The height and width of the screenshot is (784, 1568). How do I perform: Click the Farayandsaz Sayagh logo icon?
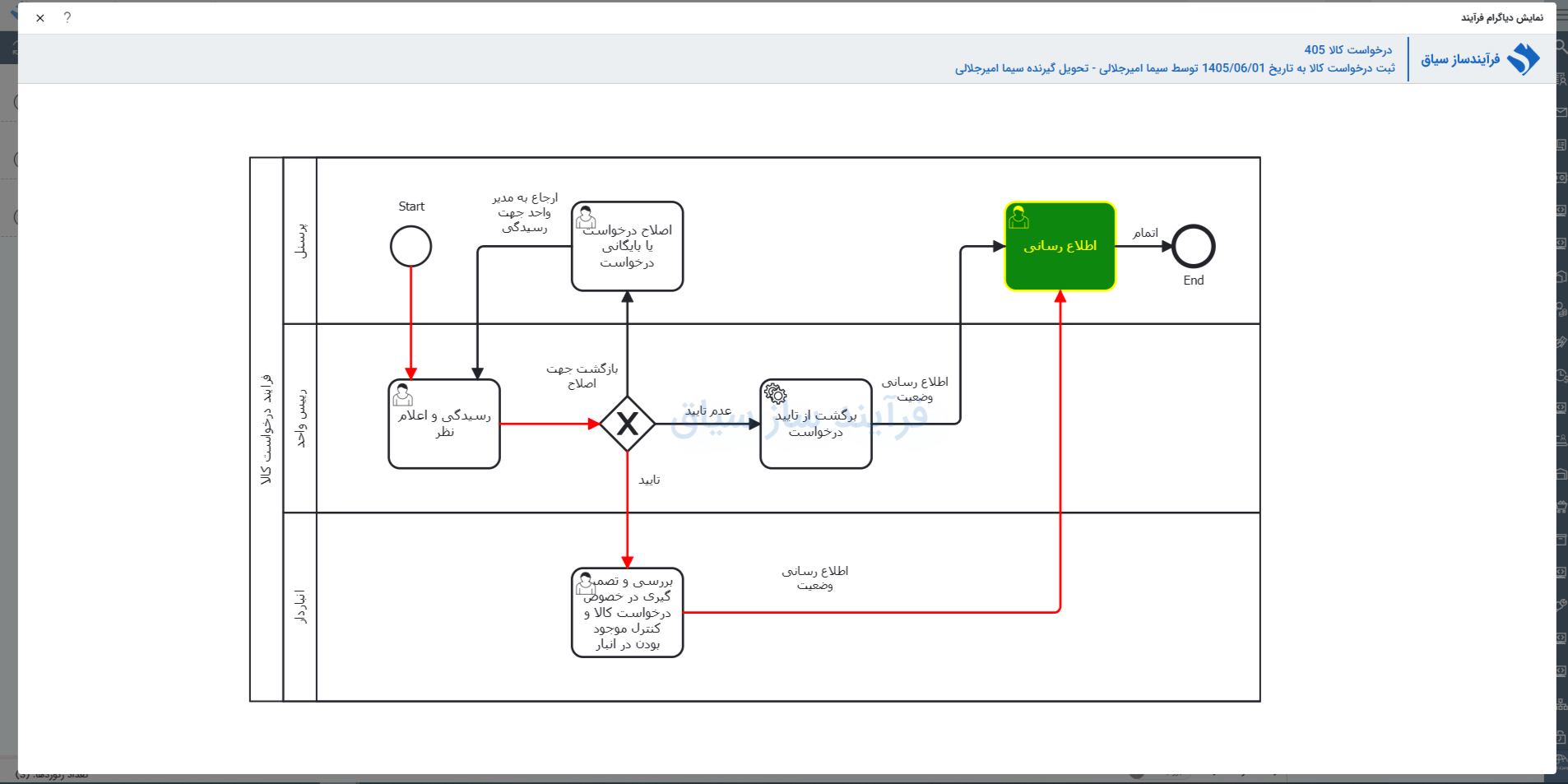[x=1524, y=59]
